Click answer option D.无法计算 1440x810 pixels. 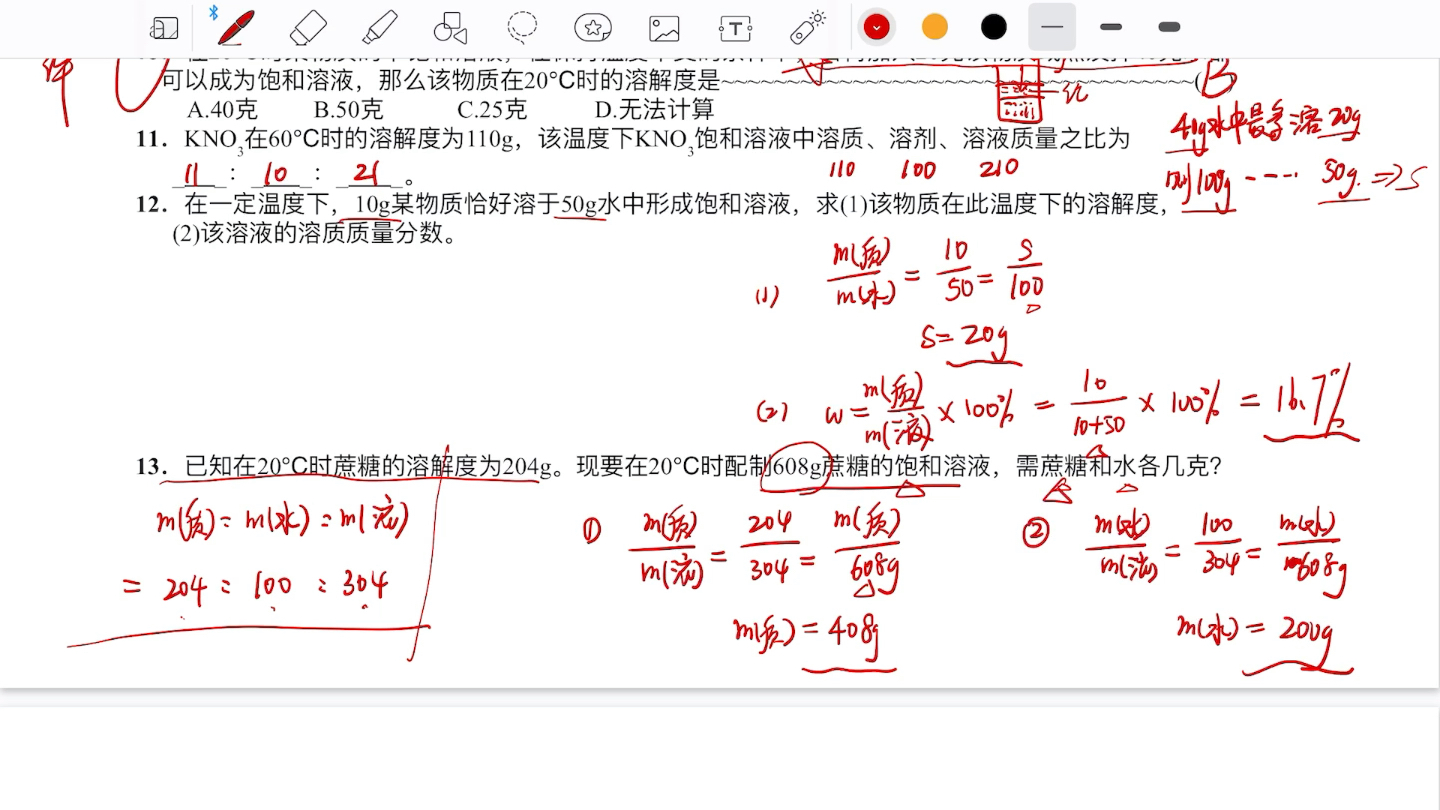click(654, 109)
